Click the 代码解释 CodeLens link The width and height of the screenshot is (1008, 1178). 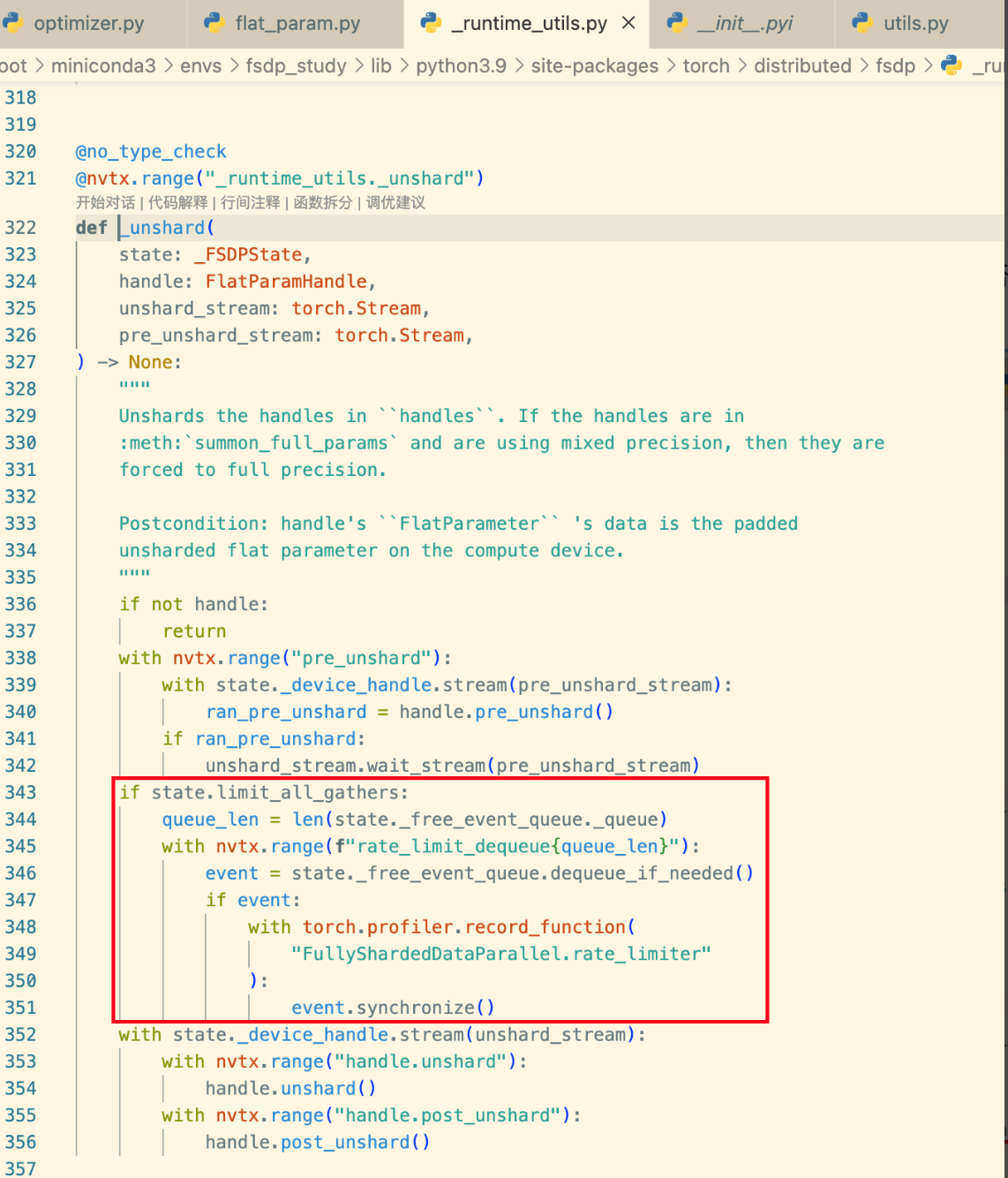(x=178, y=202)
